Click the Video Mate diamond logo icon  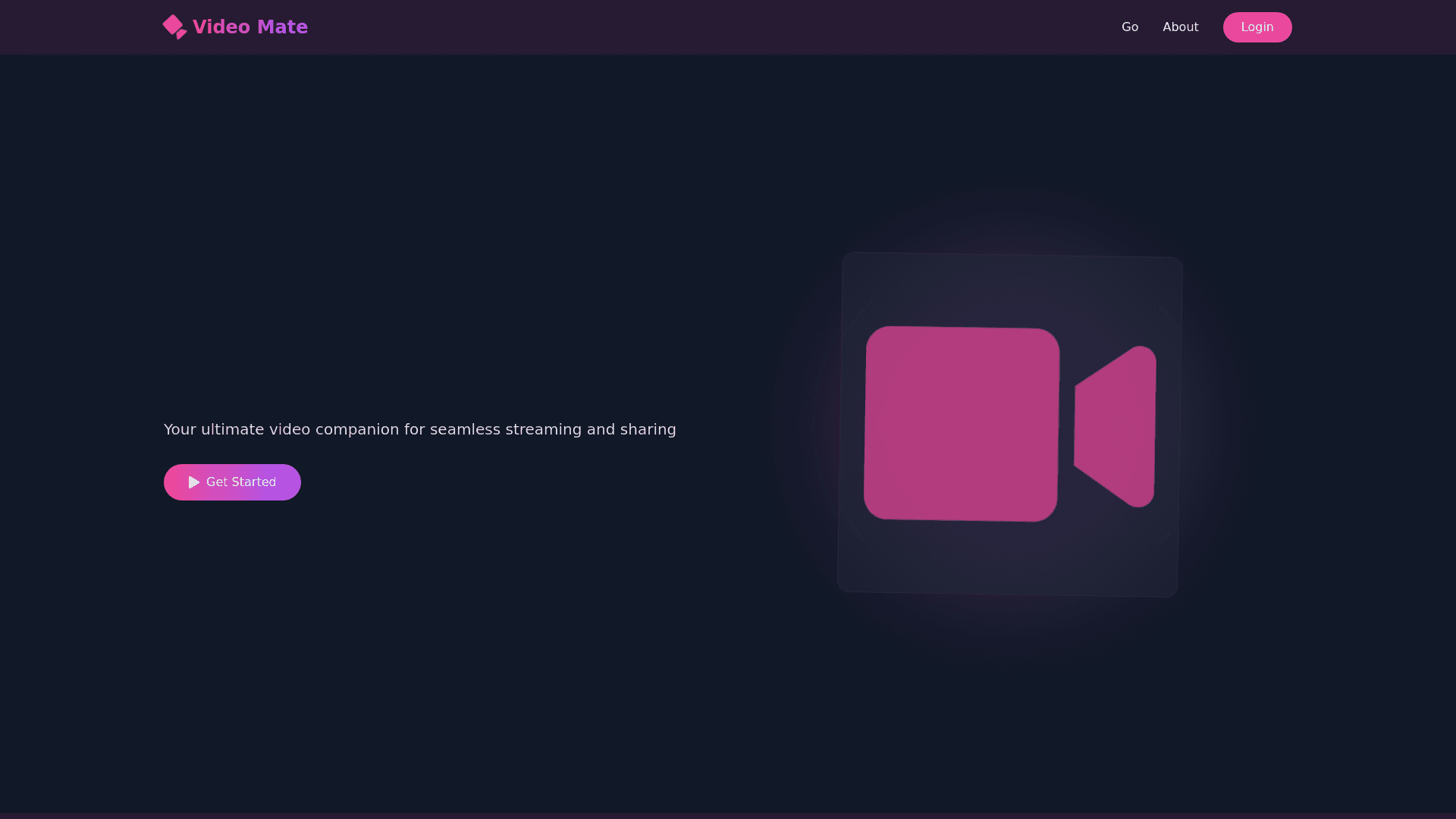pos(173,25)
